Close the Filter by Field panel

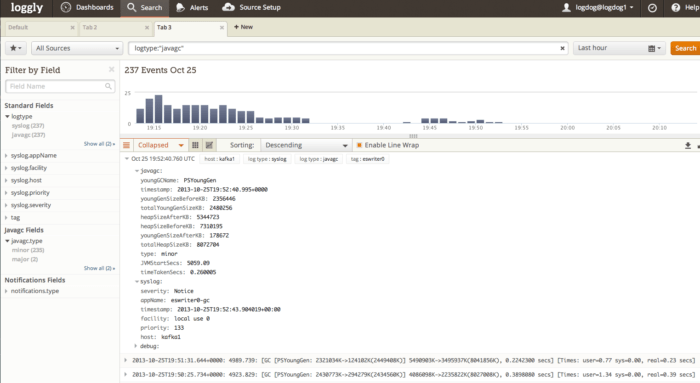pyautogui.click(x=112, y=69)
